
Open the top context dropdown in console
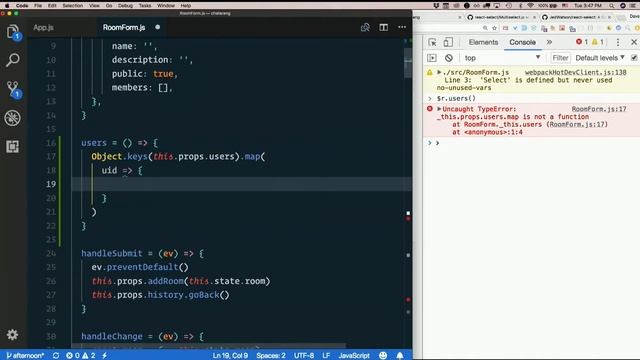click(x=502, y=58)
